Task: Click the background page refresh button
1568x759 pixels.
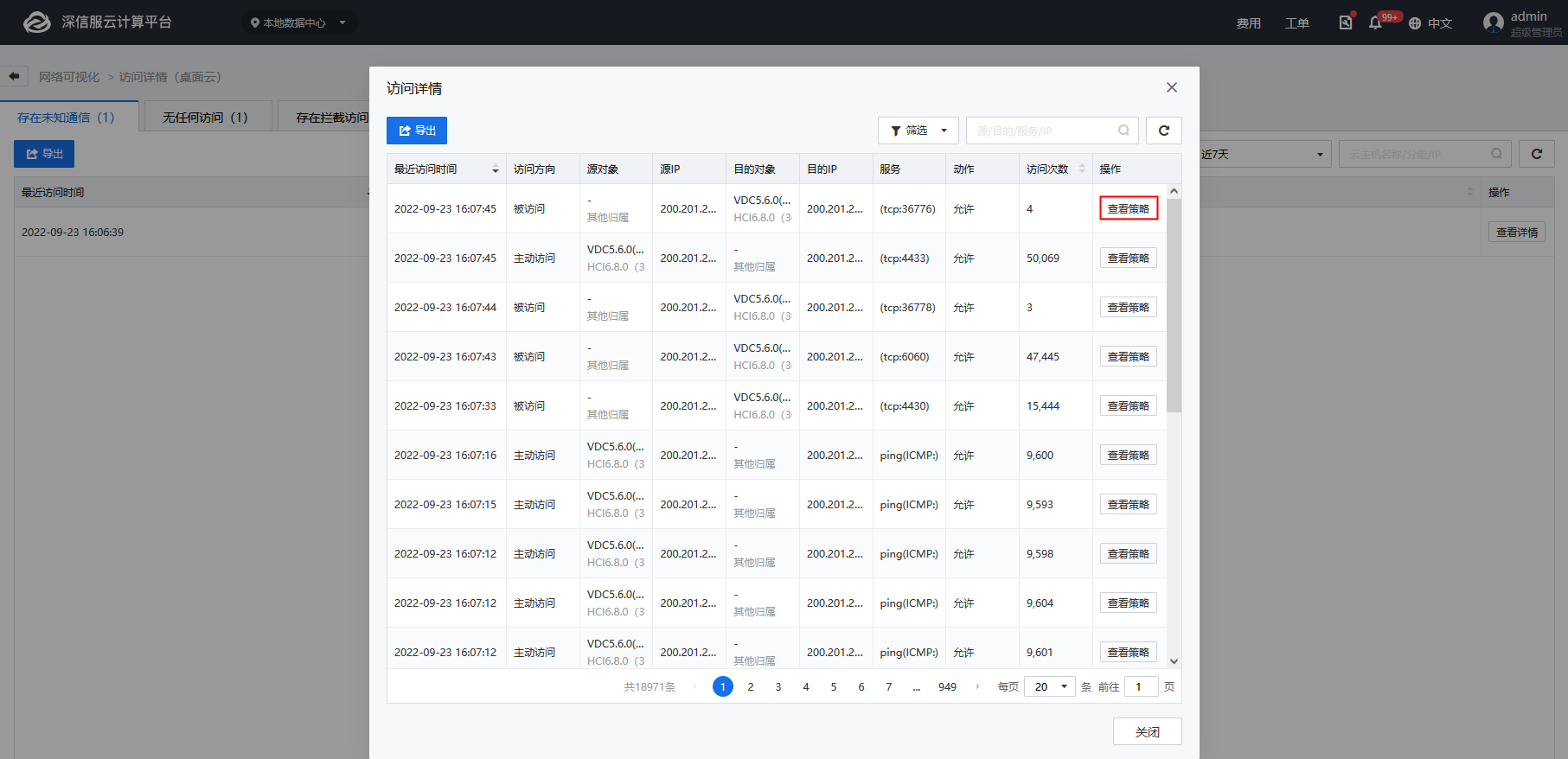Action: pyautogui.click(x=1537, y=154)
